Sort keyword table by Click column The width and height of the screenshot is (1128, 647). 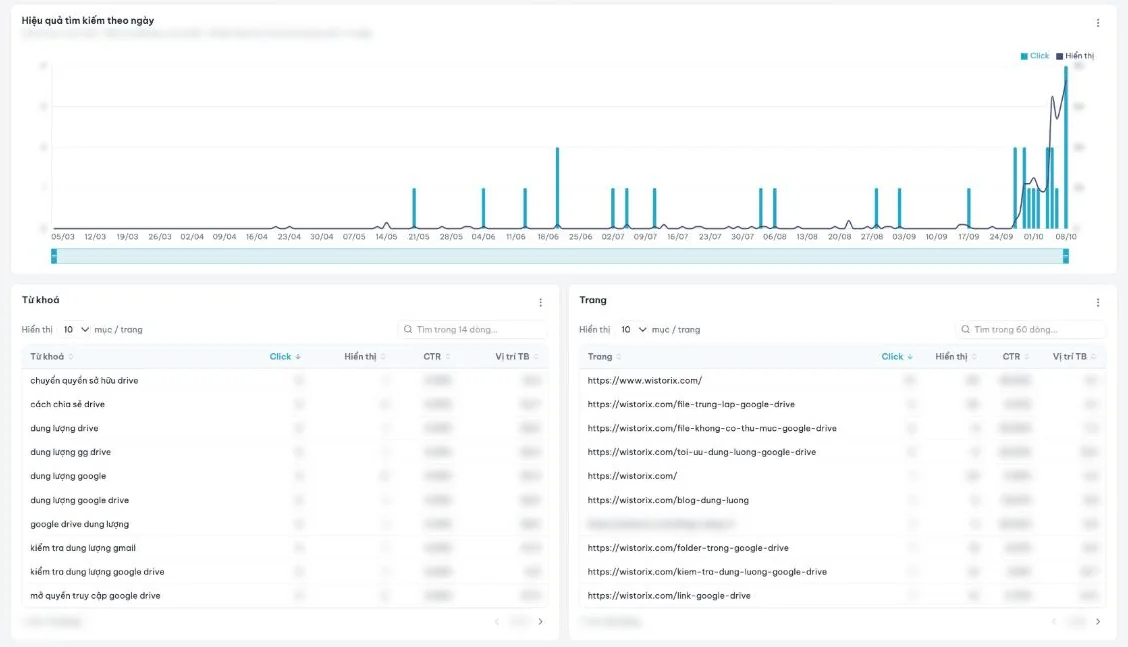pos(285,356)
